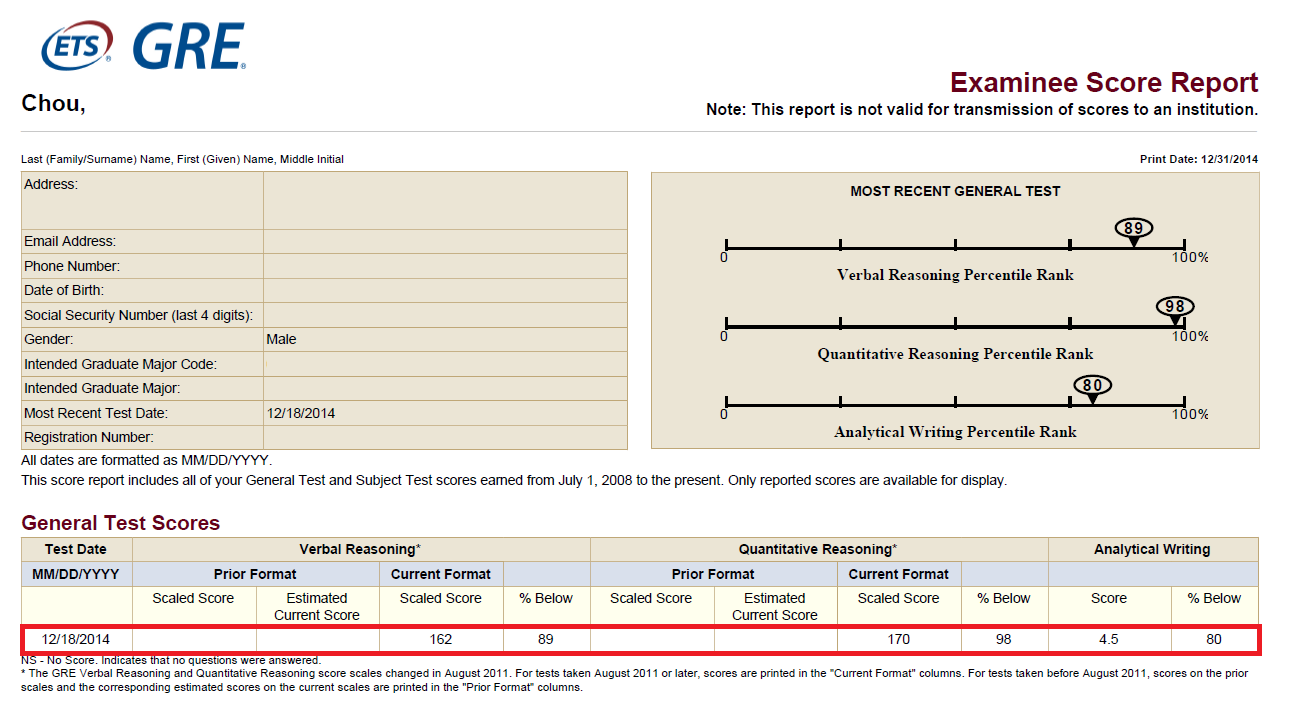1289x711 pixels.
Task: Click the "Test Date" column header
Action: point(76,549)
